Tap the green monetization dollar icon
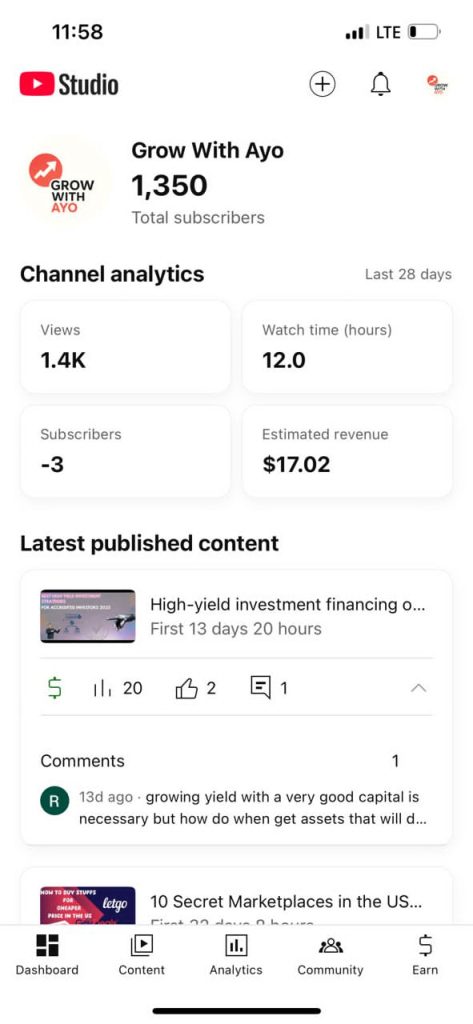The height and width of the screenshot is (1024, 473). click(x=56, y=688)
